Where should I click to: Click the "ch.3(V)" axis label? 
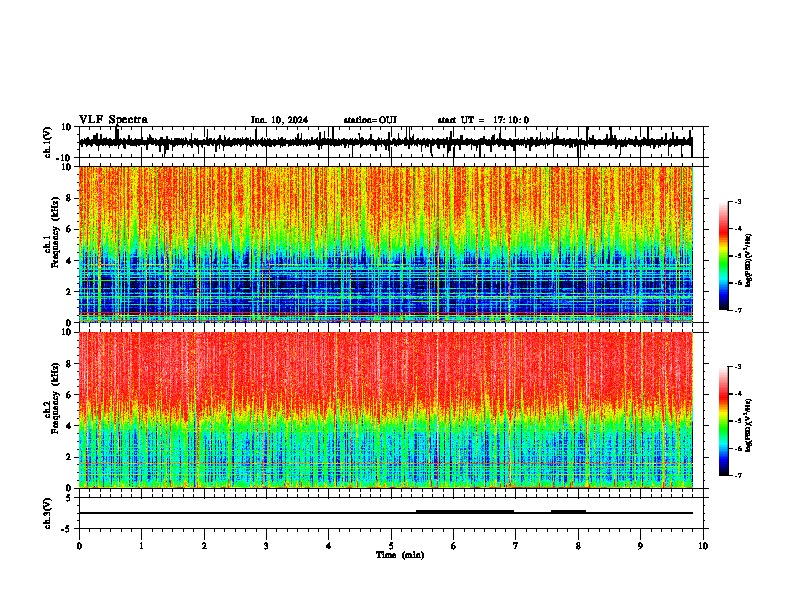48,513
